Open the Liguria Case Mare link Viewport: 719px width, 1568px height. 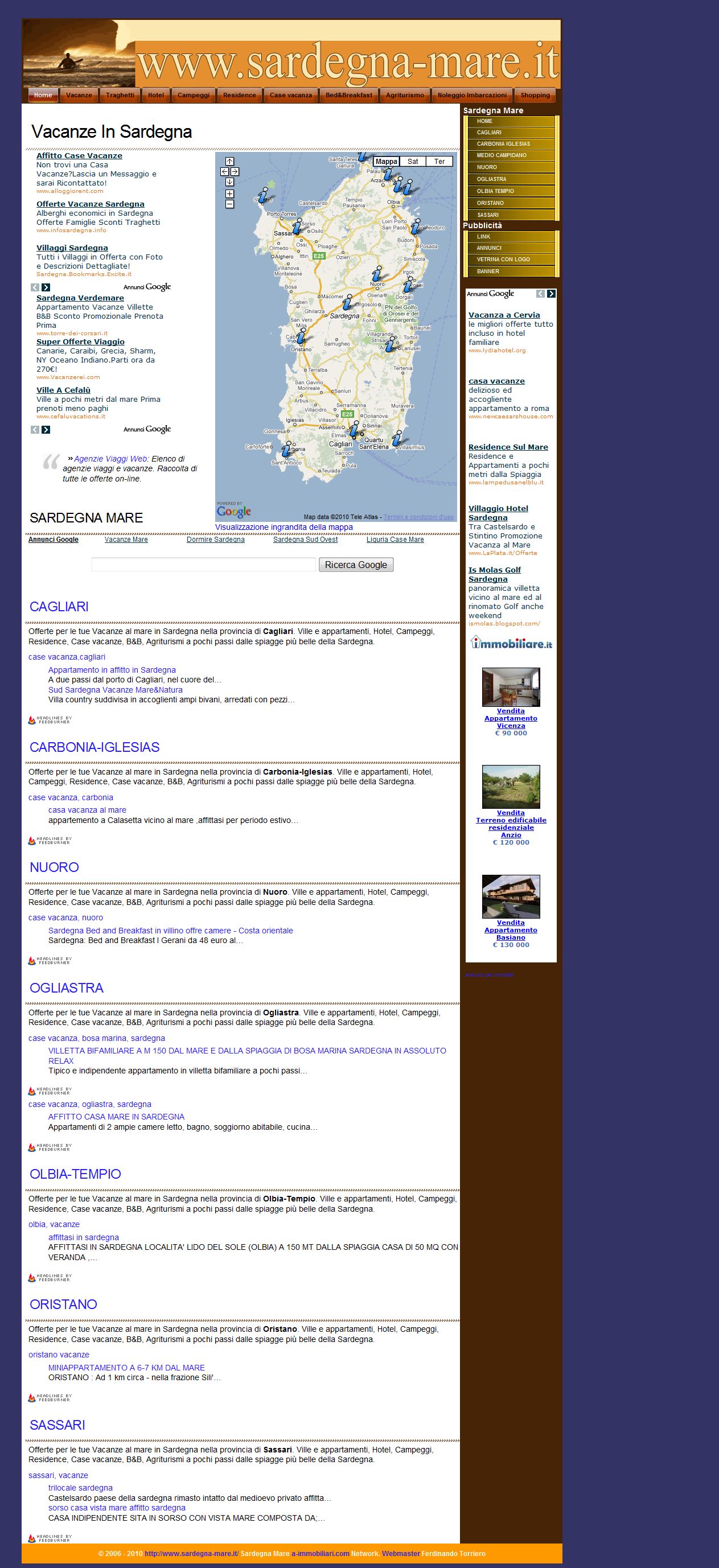(395, 540)
